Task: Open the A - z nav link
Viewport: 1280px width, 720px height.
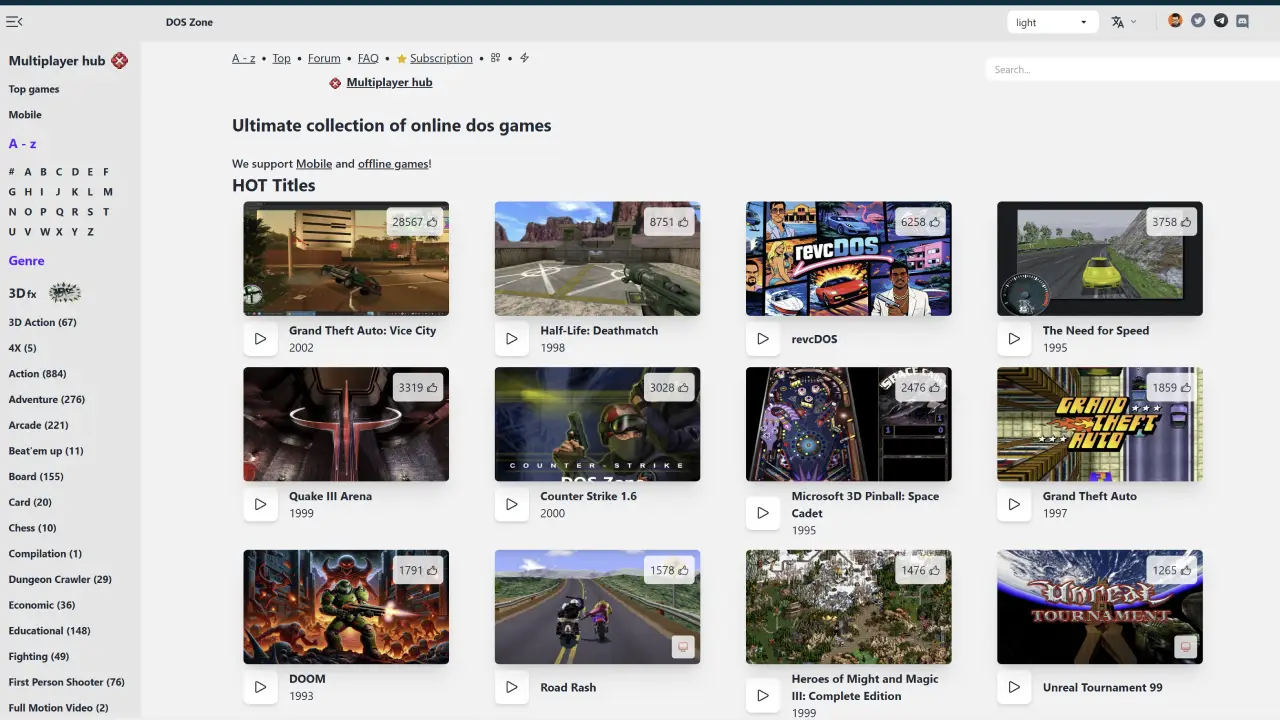Action: (x=243, y=58)
